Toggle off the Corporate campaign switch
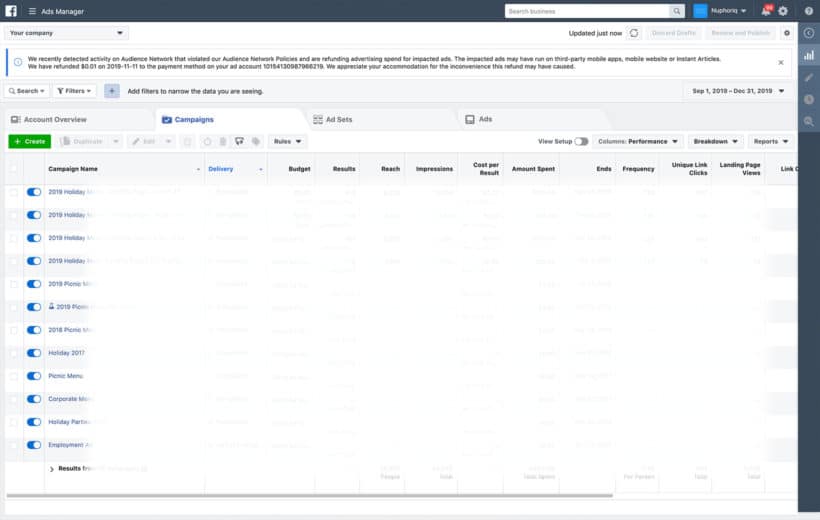820x520 pixels. (34, 399)
